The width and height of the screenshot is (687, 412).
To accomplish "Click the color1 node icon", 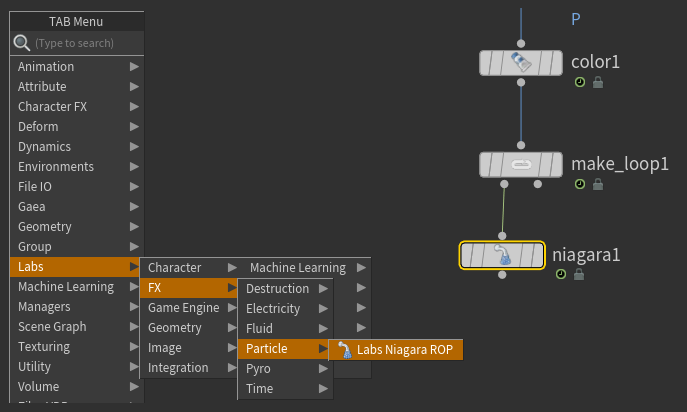I will click(520, 63).
